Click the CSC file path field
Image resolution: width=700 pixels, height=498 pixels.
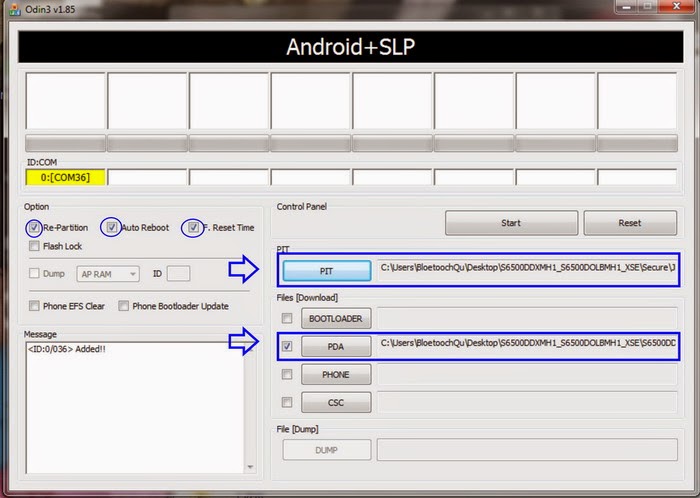point(527,403)
